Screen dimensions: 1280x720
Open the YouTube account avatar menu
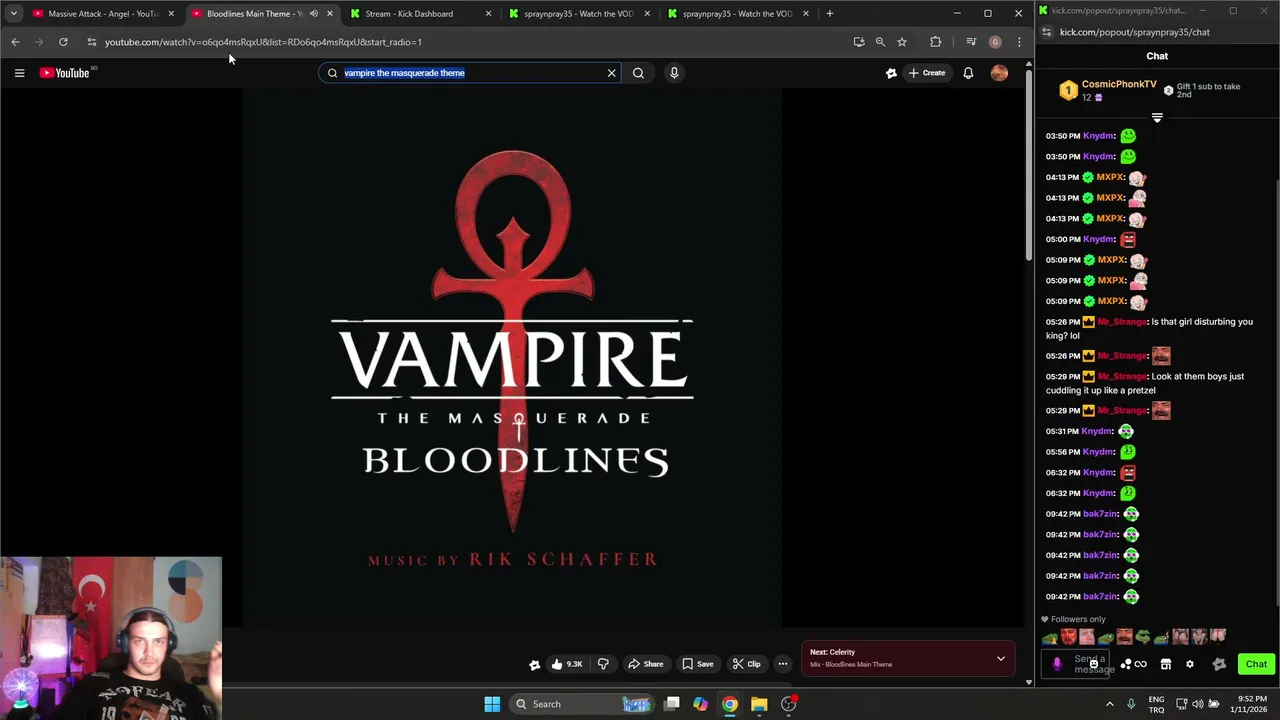click(999, 73)
